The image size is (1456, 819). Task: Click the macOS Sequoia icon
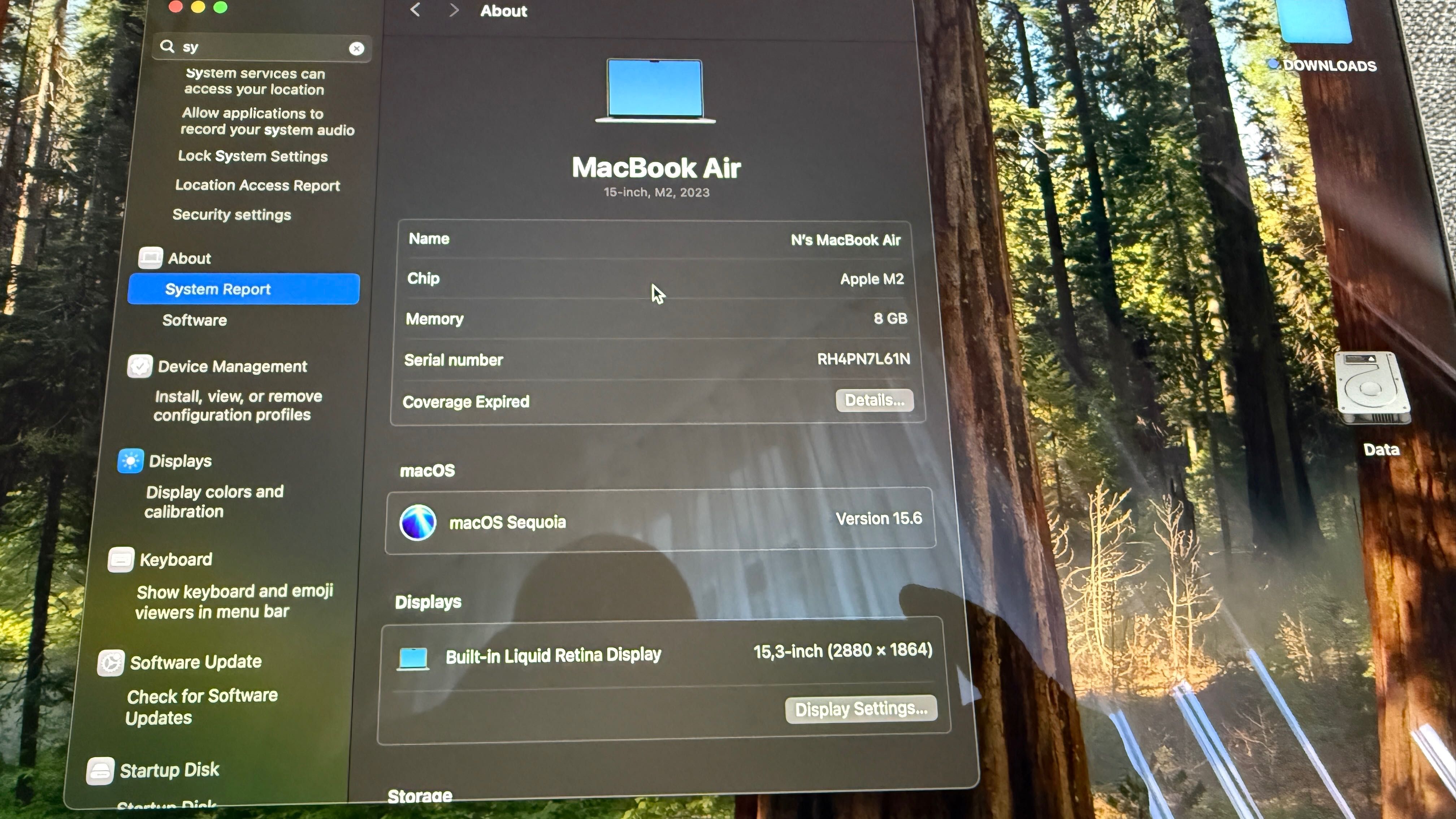tap(418, 522)
